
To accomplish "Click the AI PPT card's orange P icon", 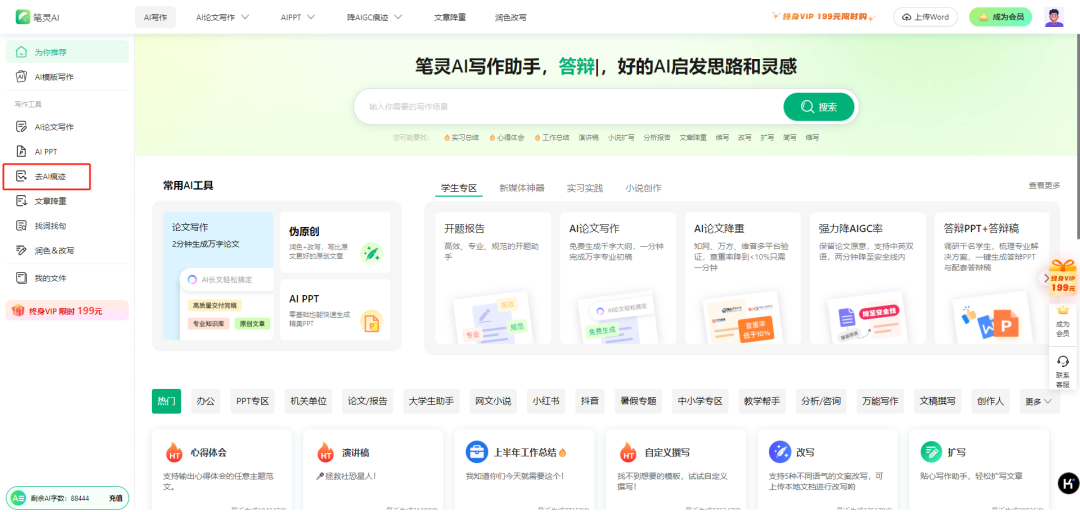I will [x=372, y=321].
